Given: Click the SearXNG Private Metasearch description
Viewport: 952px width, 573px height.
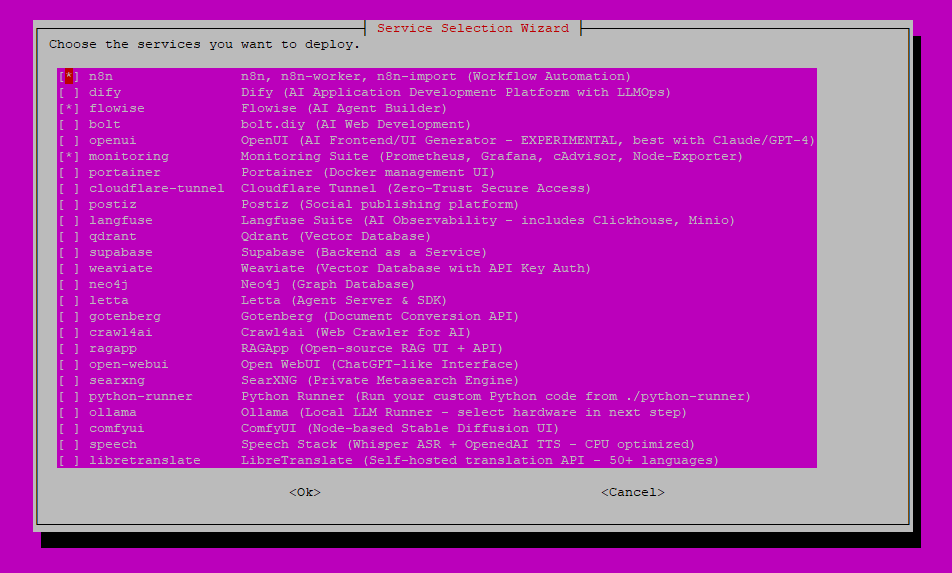Looking at the screenshot, I should coord(380,380).
